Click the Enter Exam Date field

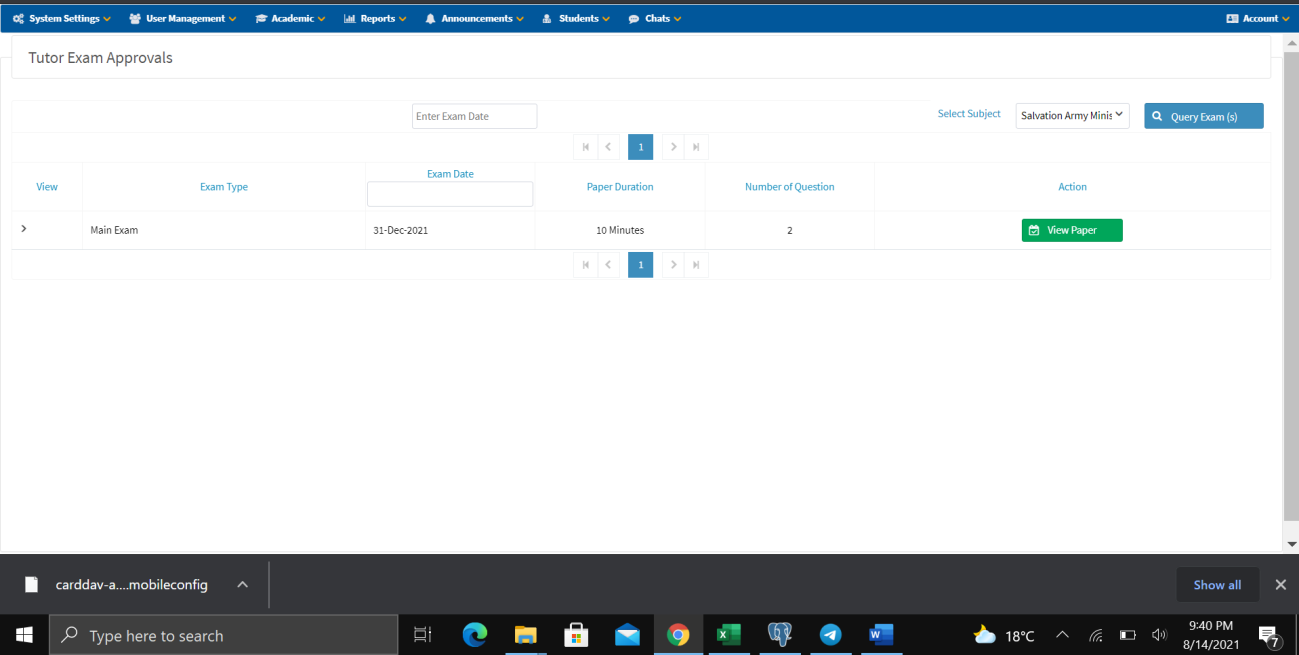pyautogui.click(x=474, y=116)
